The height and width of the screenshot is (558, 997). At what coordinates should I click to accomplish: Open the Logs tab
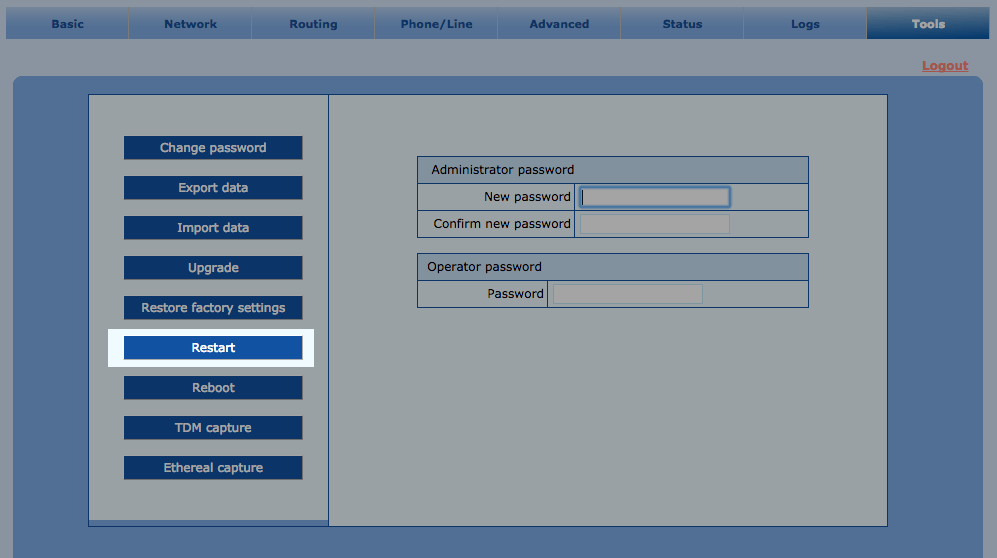[x=805, y=24]
